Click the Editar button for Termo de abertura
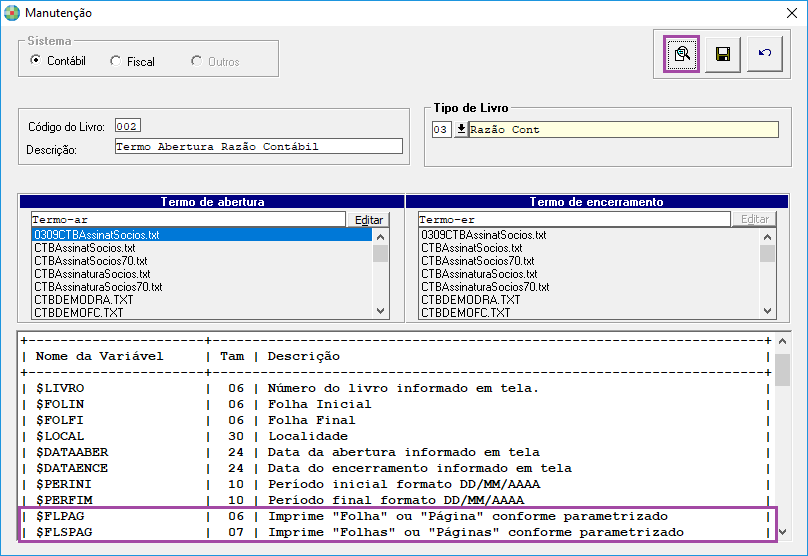The height and width of the screenshot is (556, 808). pos(368,220)
